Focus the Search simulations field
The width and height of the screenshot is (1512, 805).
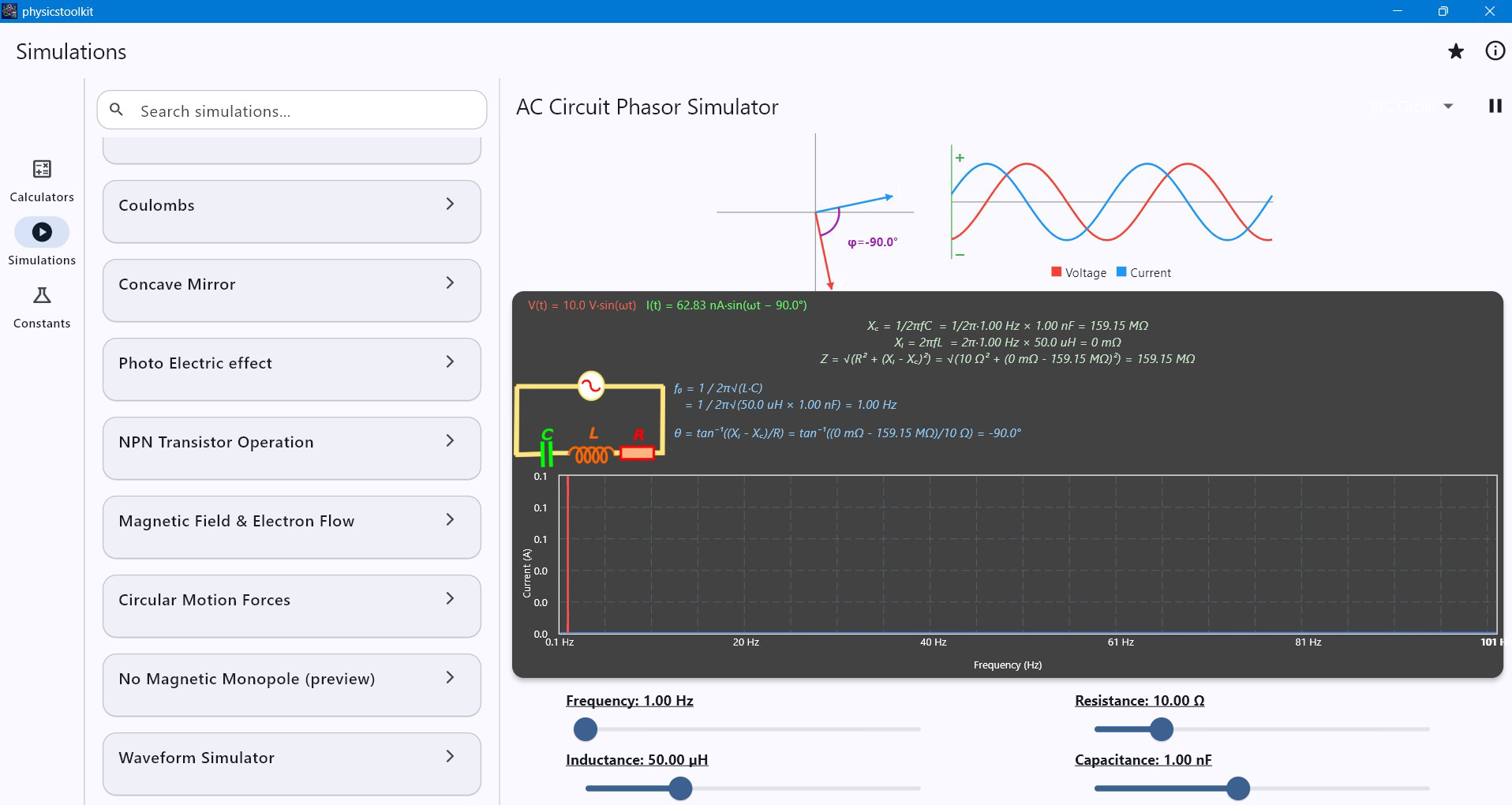[x=292, y=110]
